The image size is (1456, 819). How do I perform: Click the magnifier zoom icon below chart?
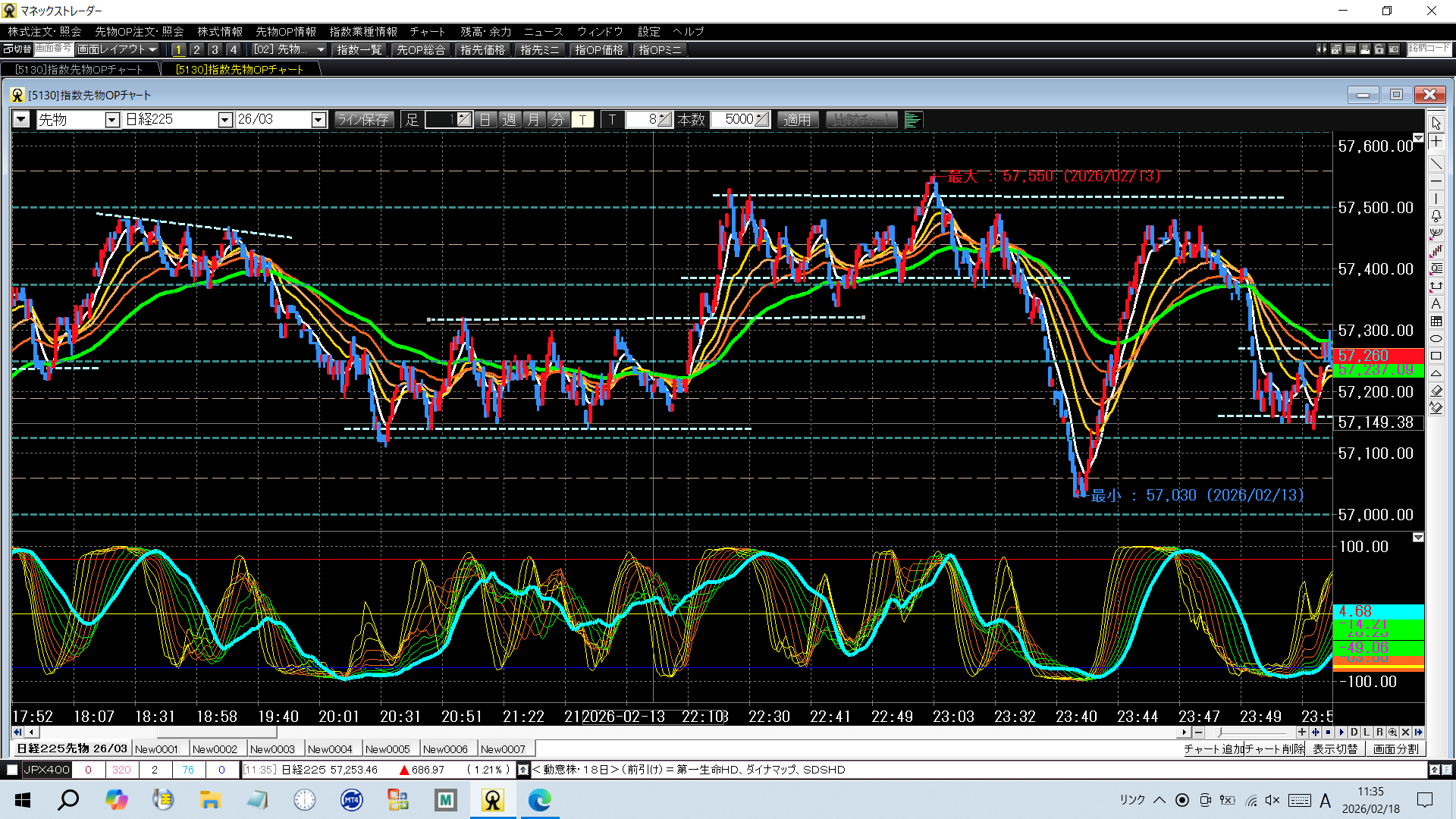[1392, 733]
